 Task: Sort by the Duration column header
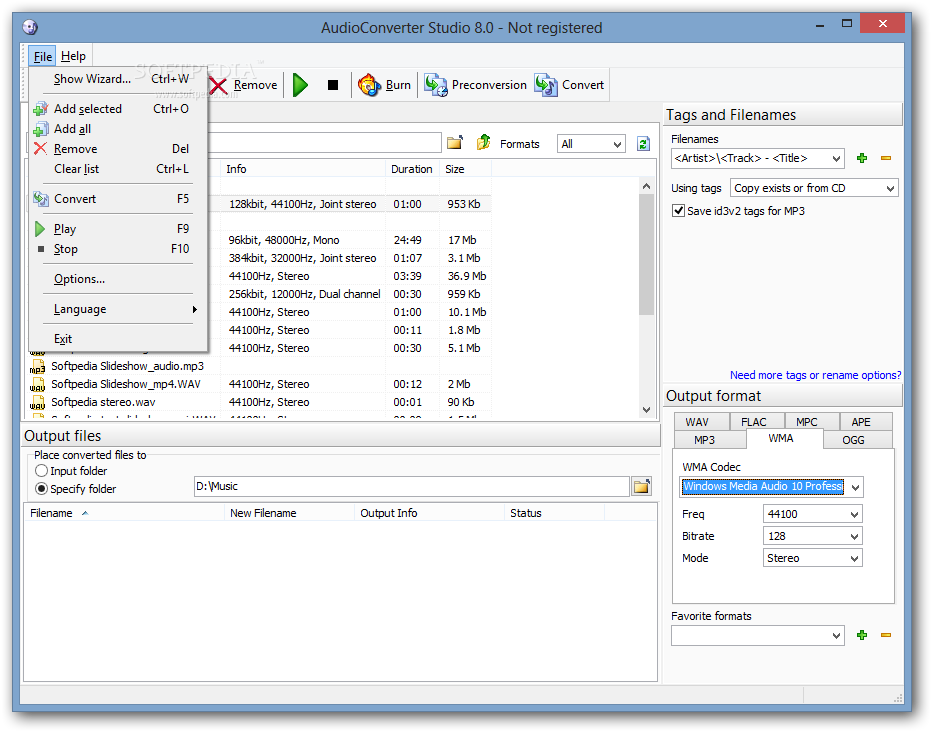pyautogui.click(x=412, y=169)
